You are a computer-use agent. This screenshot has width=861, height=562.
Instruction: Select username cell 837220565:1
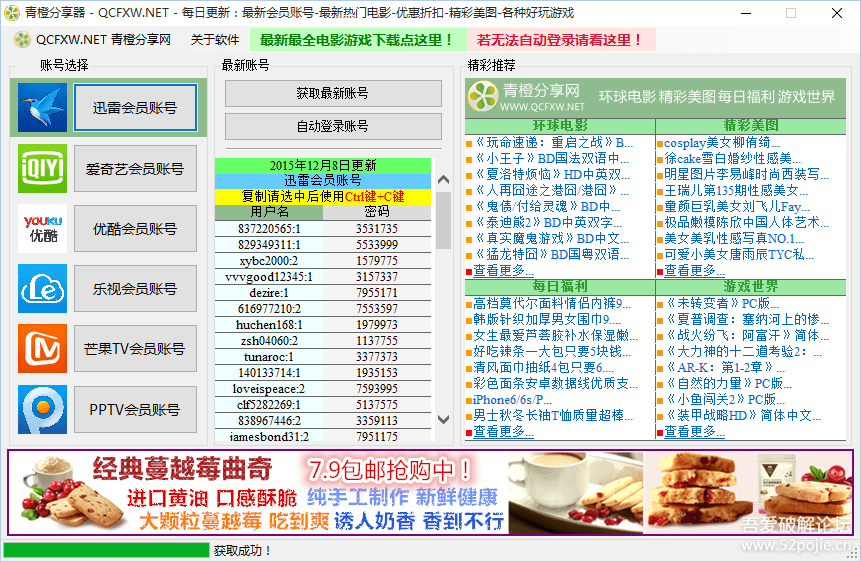(x=269, y=229)
